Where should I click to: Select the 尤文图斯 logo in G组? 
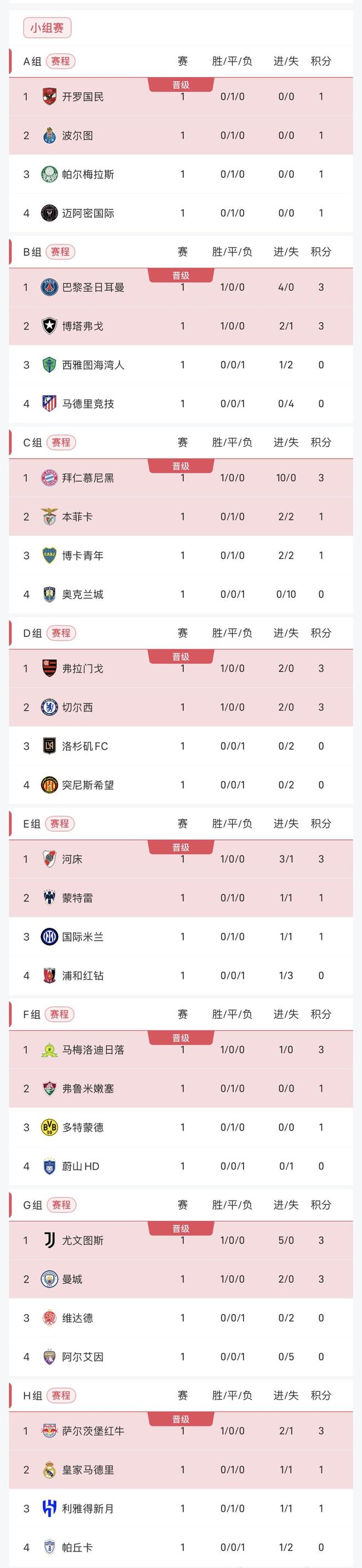pyautogui.click(x=50, y=1240)
